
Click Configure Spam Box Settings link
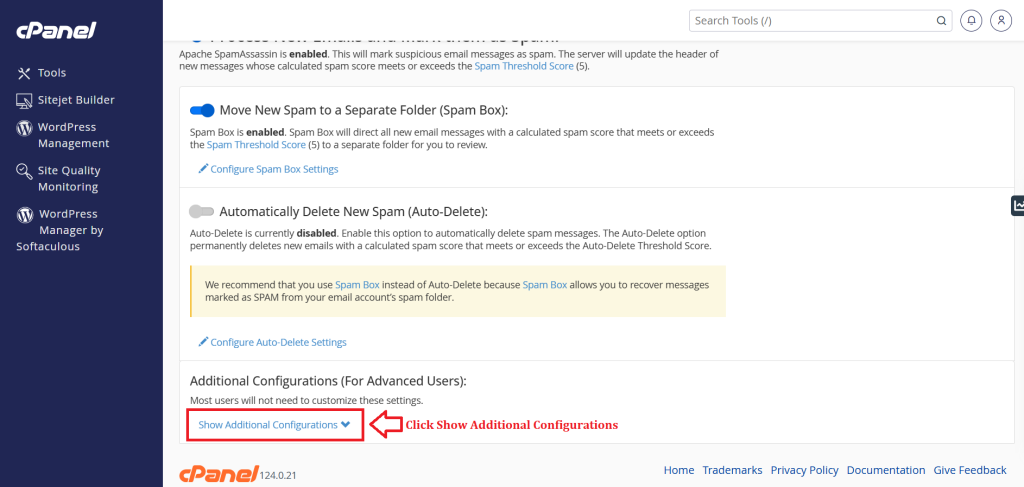274,169
